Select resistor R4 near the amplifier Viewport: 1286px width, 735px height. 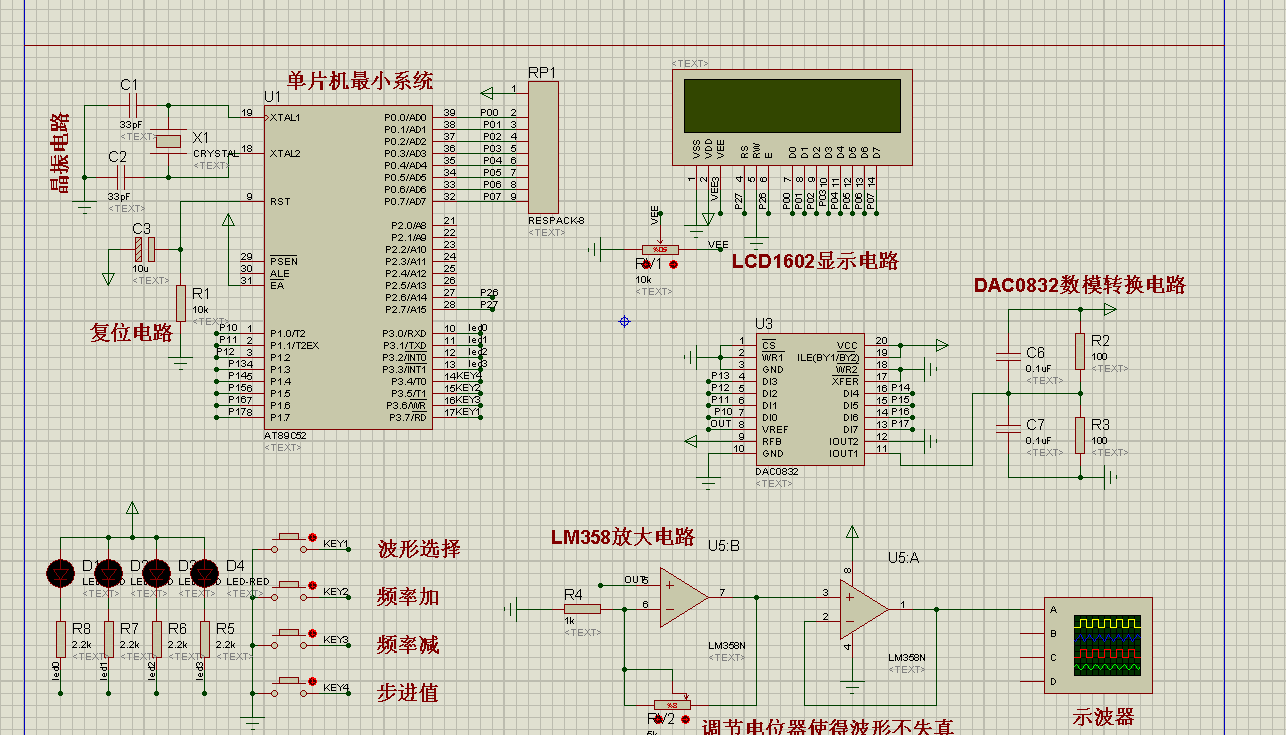coord(583,608)
